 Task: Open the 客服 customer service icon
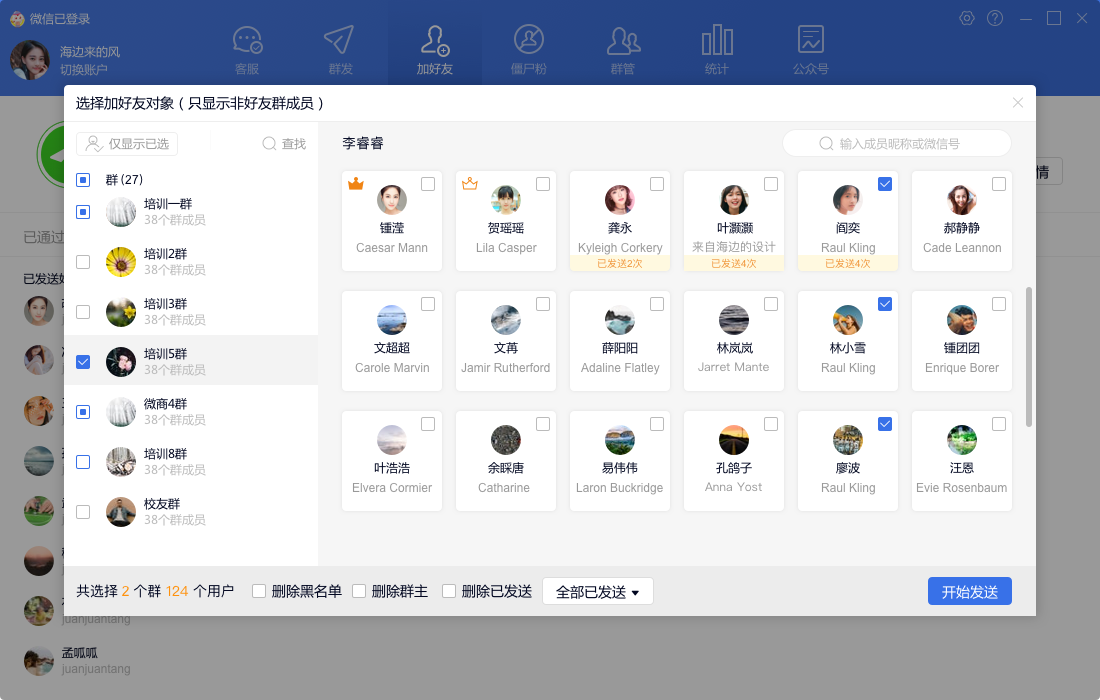(247, 41)
